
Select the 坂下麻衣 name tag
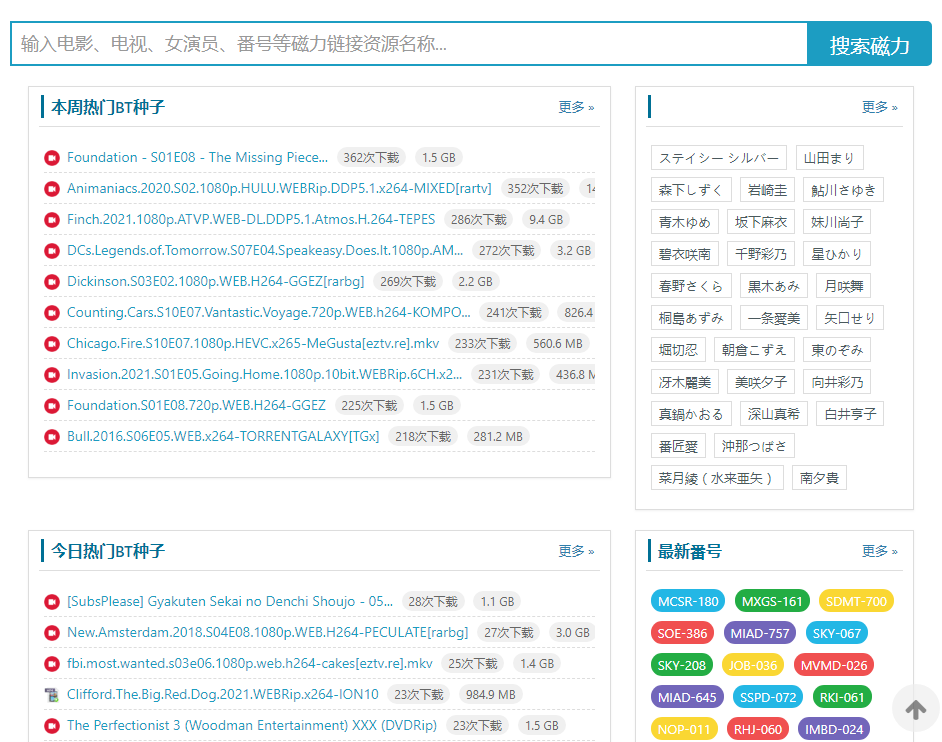[761, 222]
